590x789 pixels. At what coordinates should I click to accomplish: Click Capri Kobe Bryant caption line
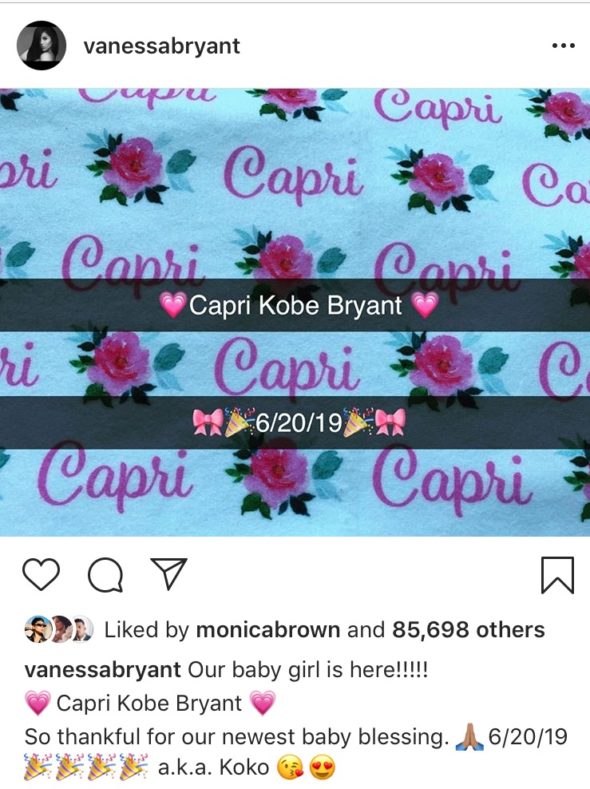[x=150, y=703]
